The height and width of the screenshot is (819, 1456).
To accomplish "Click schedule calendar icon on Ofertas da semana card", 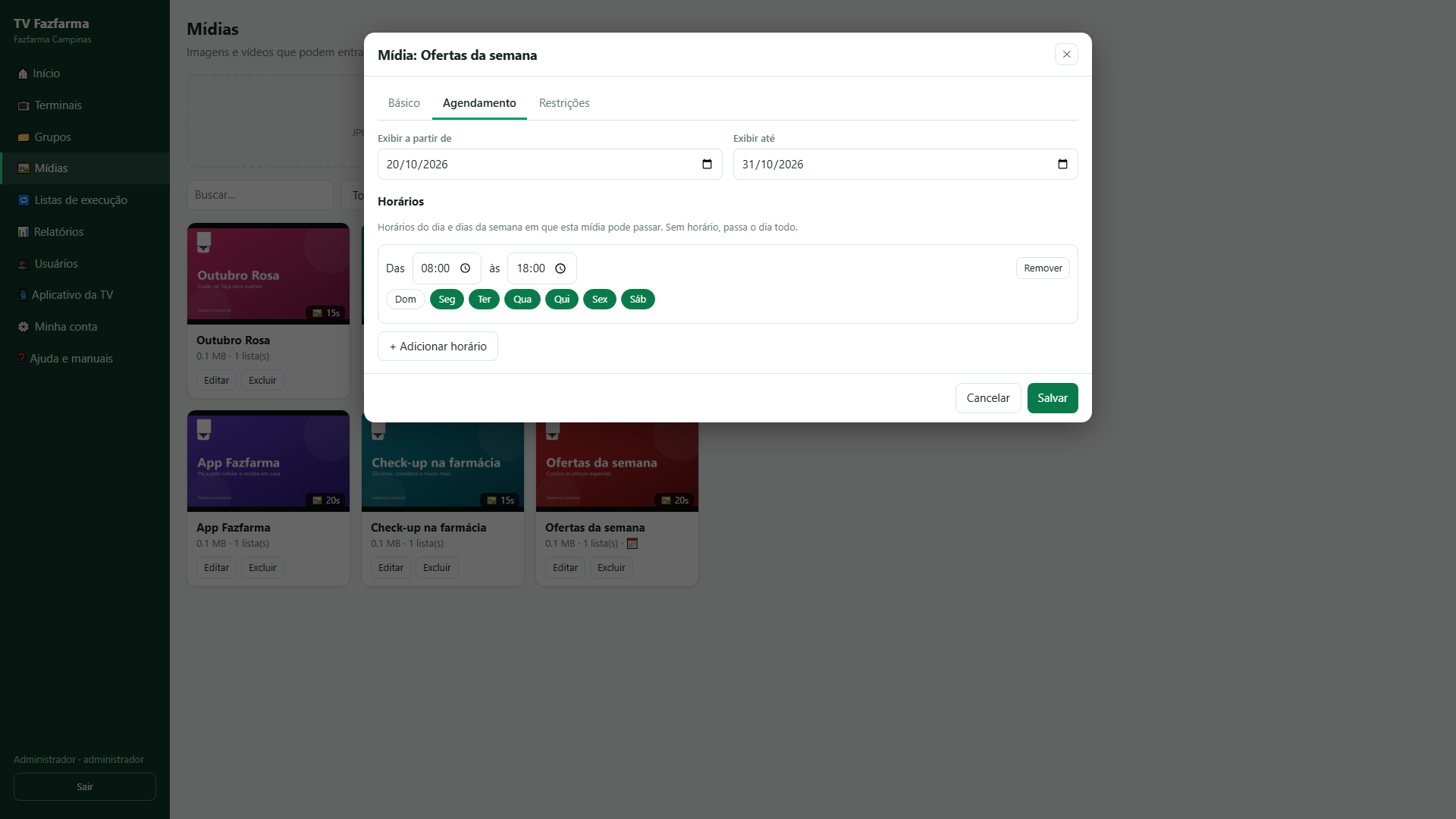I will point(632,544).
